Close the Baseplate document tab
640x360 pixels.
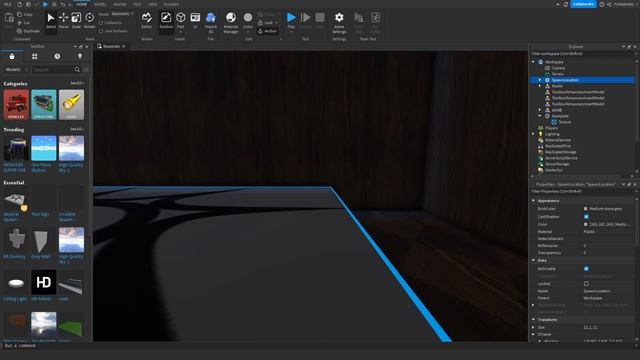coord(124,46)
